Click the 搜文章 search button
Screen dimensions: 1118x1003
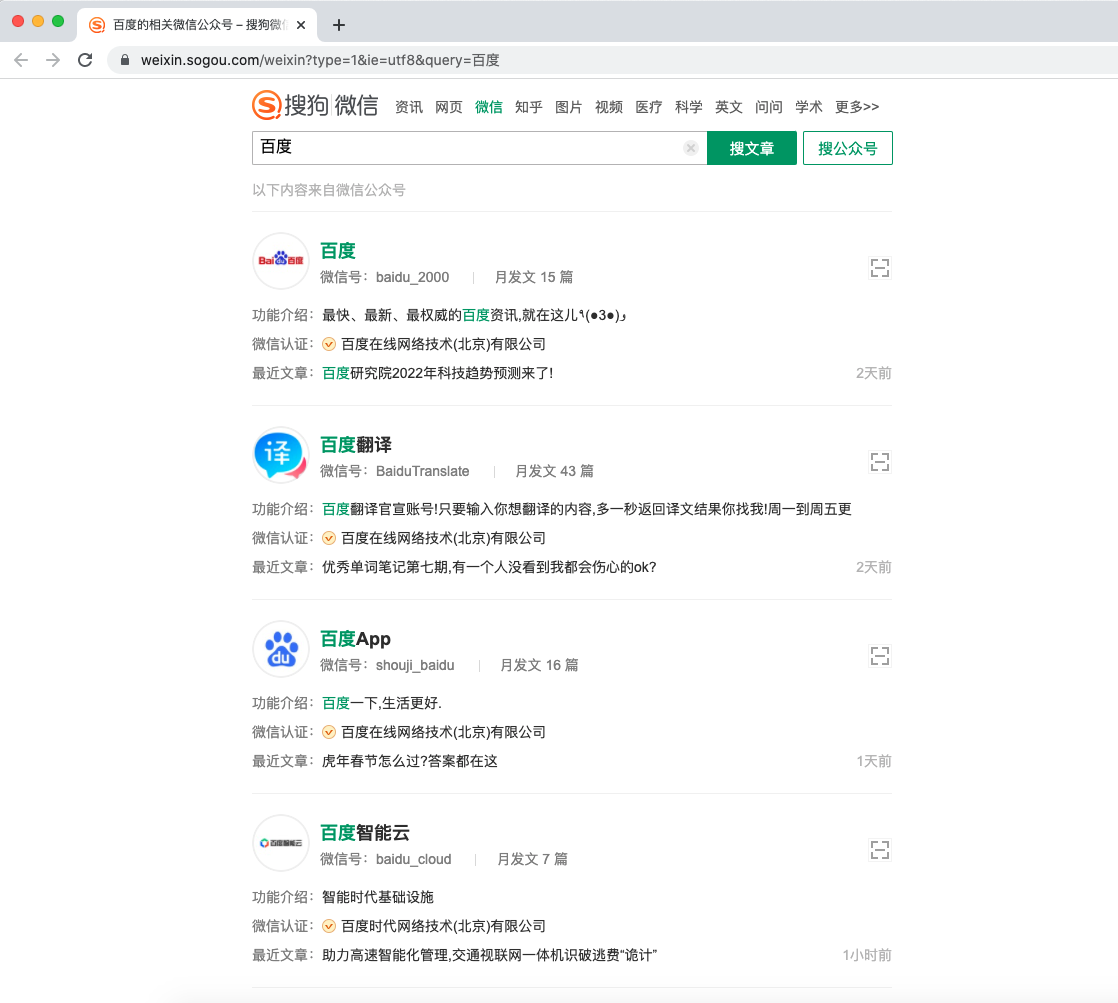[751, 147]
